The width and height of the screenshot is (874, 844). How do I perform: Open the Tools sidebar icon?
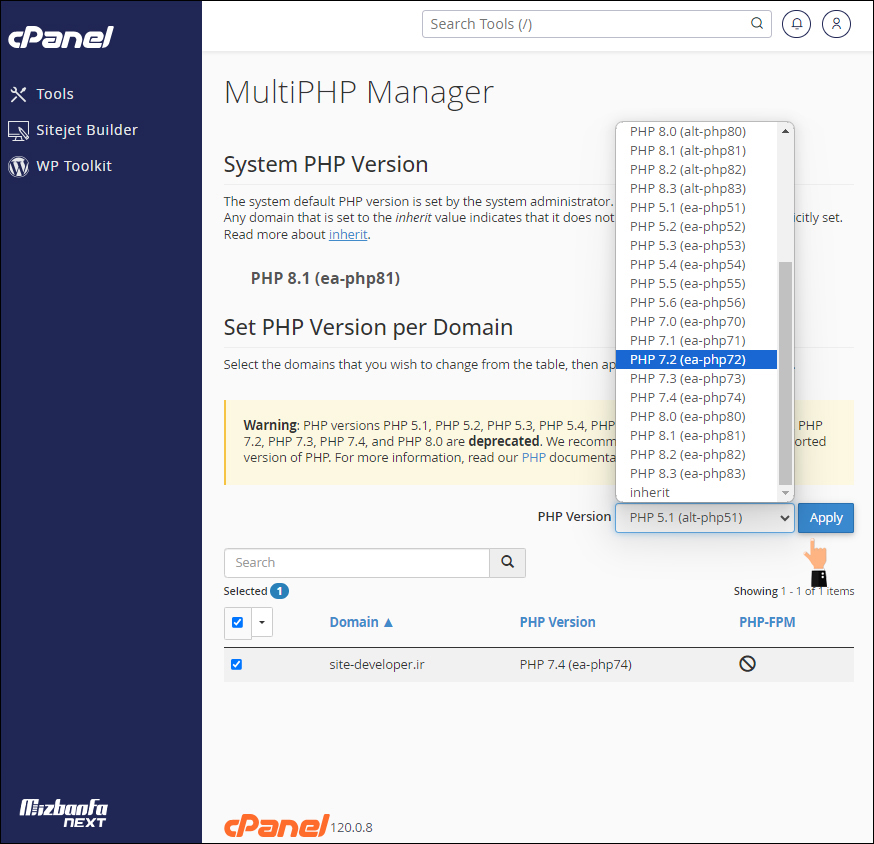pos(18,94)
